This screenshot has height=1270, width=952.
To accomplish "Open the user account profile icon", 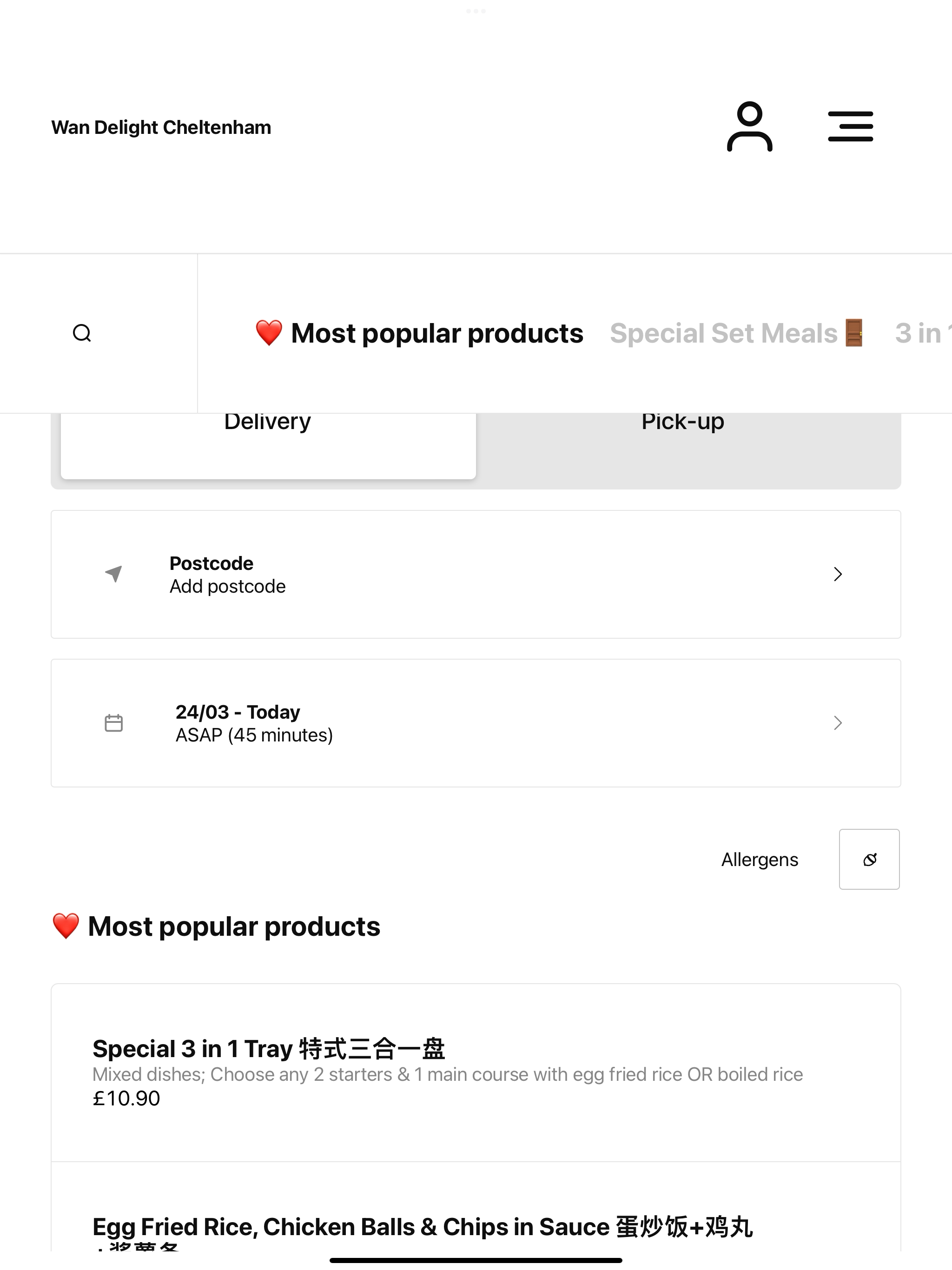I will tap(749, 126).
